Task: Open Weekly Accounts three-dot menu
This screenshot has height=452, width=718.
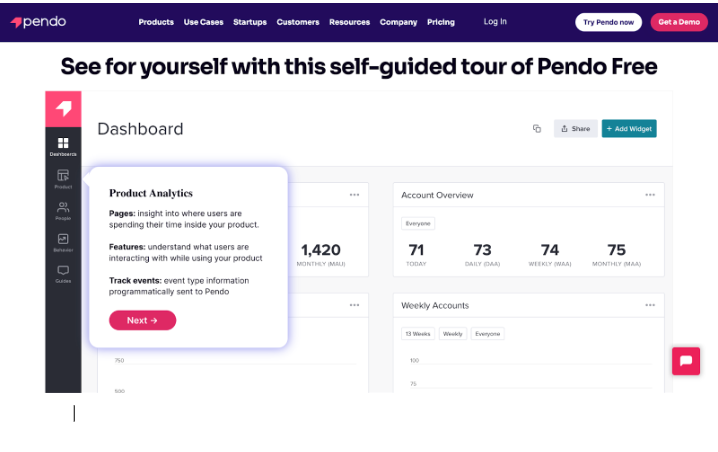Action: [x=650, y=305]
